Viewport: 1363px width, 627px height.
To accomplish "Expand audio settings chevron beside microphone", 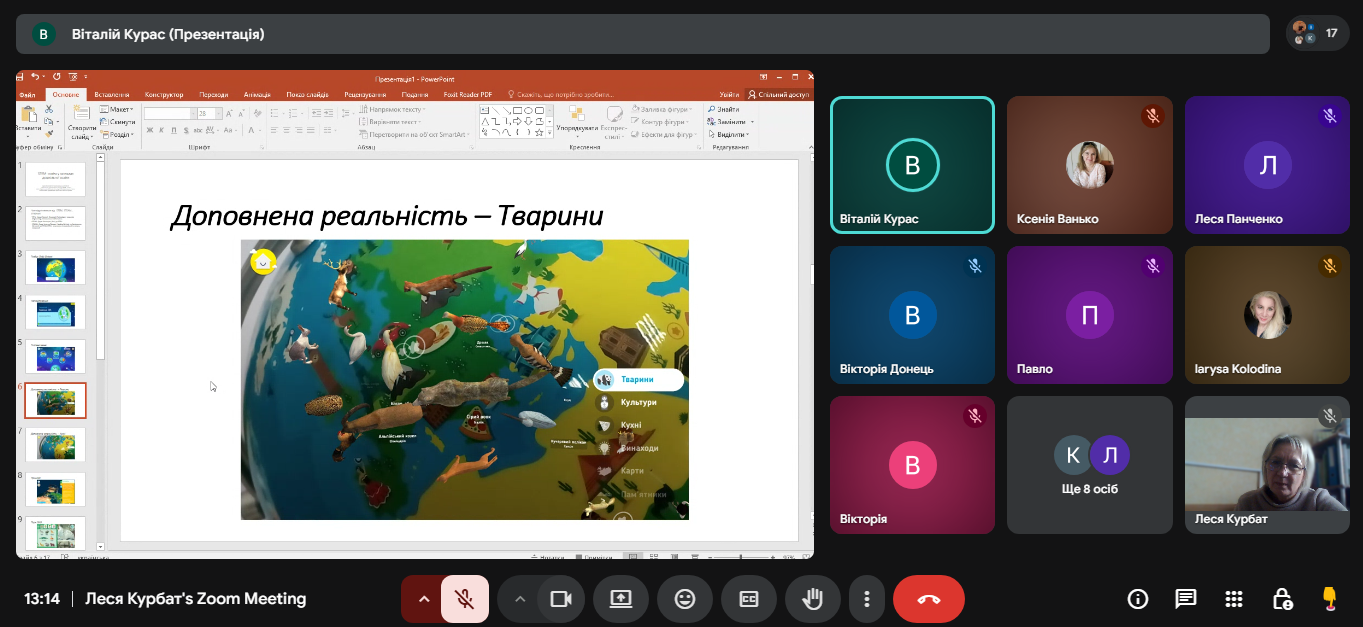I will [423, 599].
